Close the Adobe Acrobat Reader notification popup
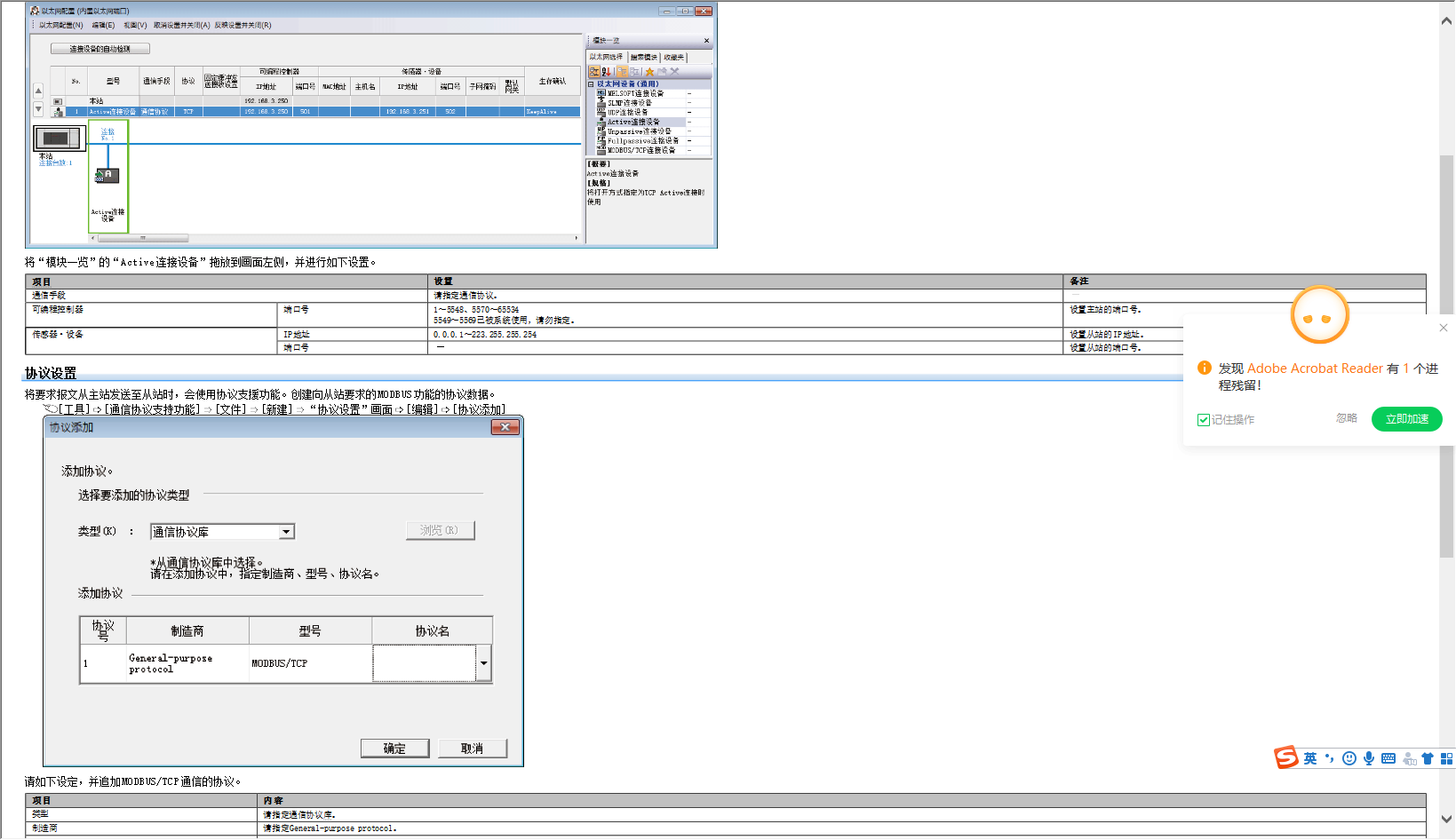Image resolution: width=1456 pixels, height=840 pixels. coord(1444,328)
